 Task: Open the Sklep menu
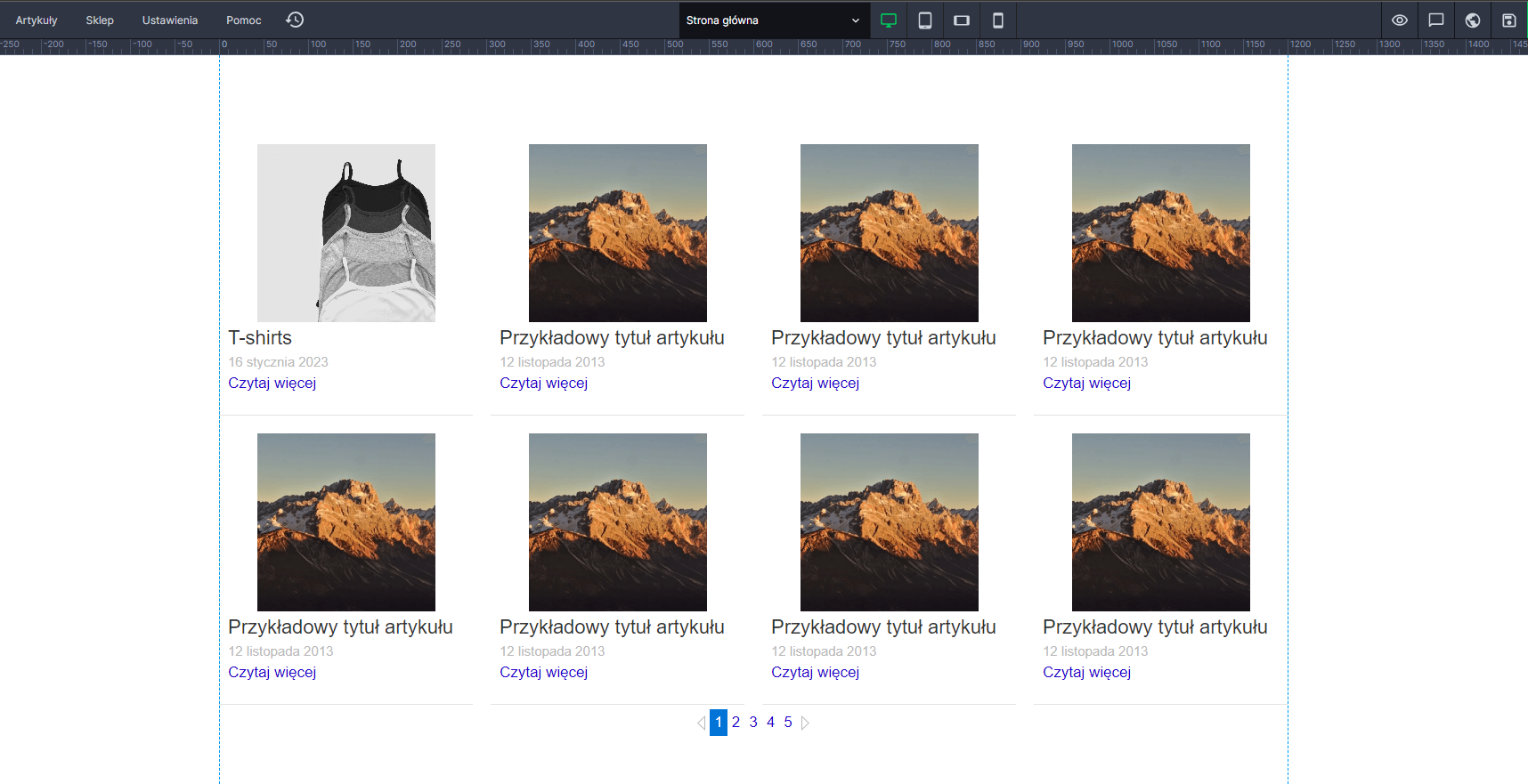pos(100,20)
